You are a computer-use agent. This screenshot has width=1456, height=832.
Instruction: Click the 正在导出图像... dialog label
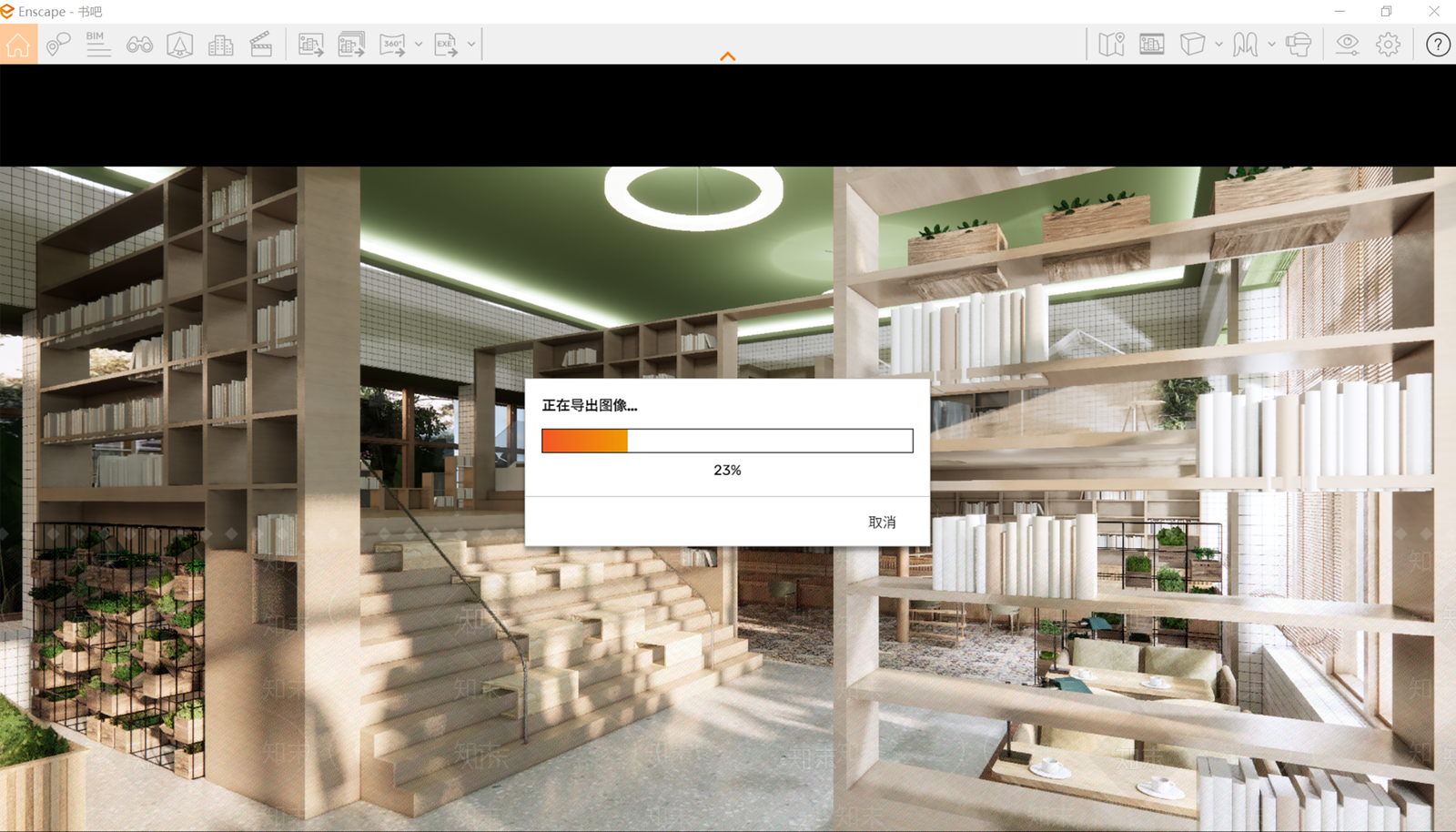pyautogui.click(x=590, y=405)
